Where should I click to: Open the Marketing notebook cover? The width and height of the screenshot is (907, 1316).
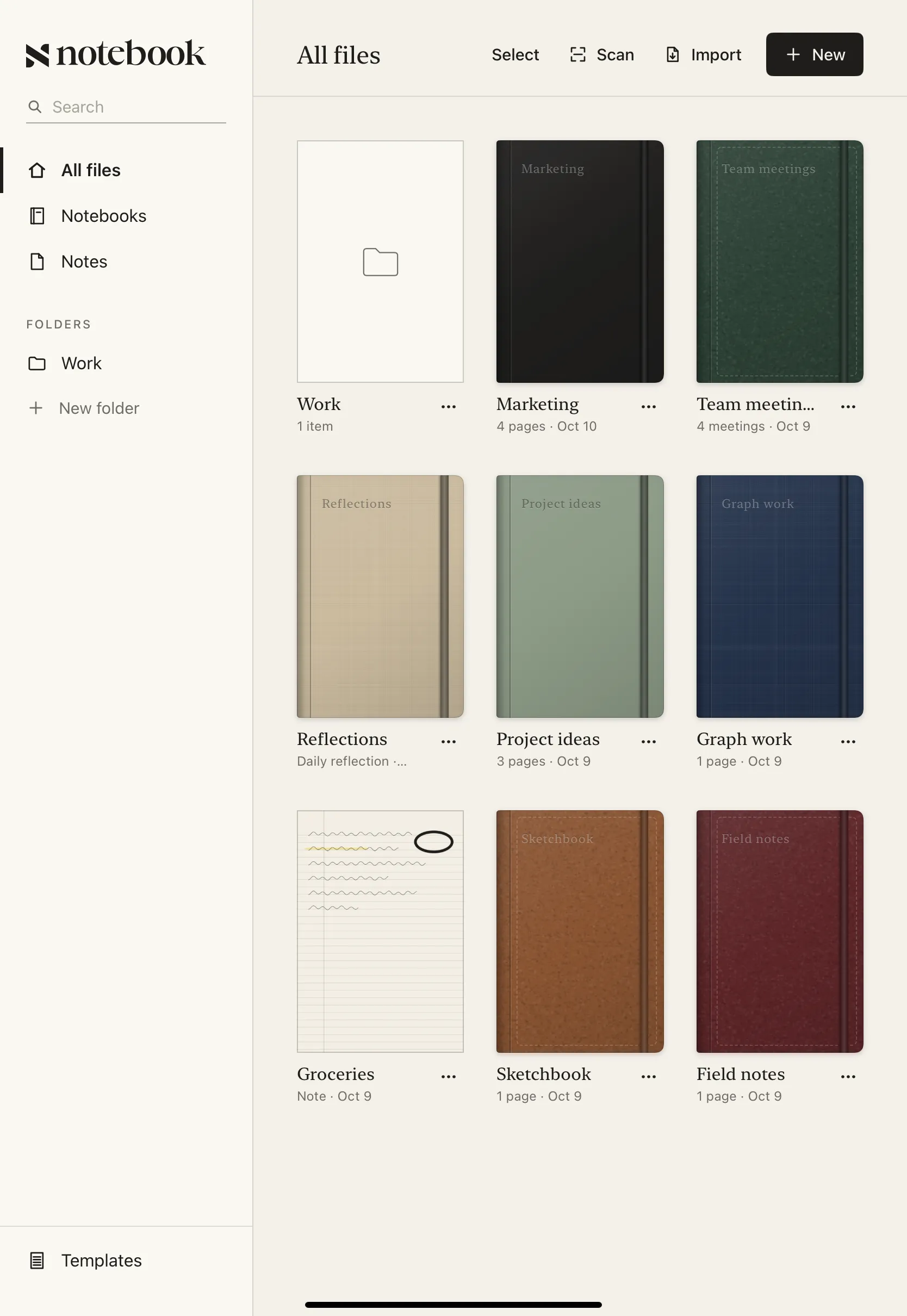pos(580,262)
